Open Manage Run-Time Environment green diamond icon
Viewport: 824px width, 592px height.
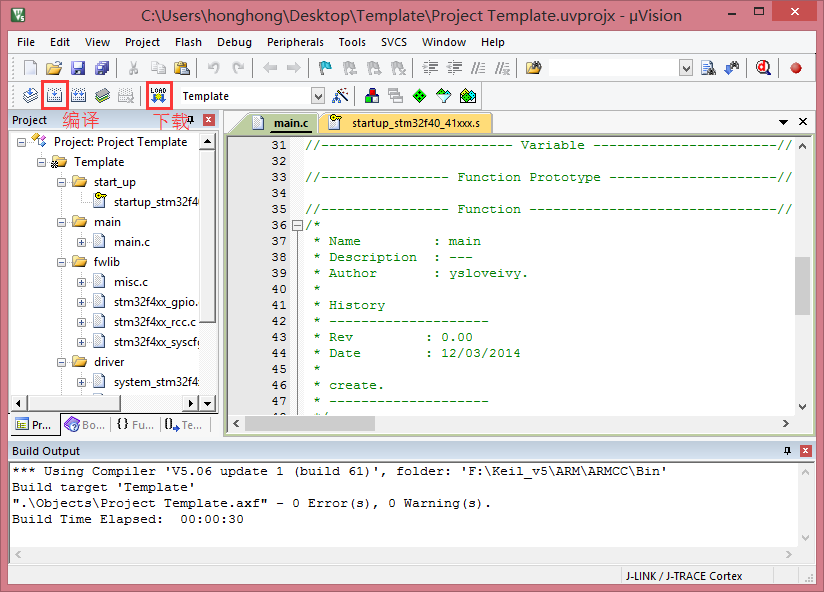[x=419, y=96]
